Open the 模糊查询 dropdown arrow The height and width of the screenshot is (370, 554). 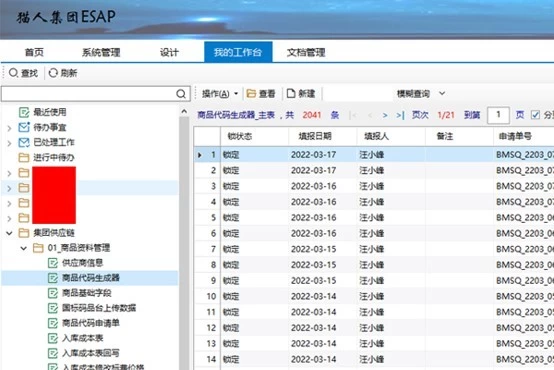click(442, 93)
